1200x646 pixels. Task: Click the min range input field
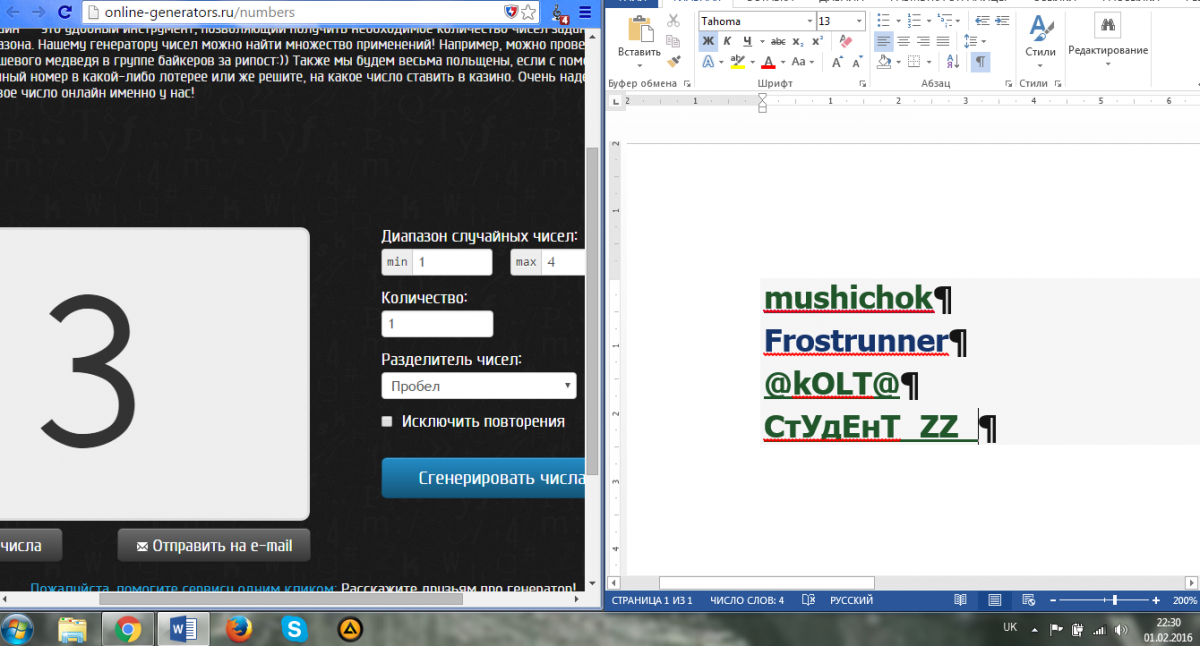(x=453, y=262)
